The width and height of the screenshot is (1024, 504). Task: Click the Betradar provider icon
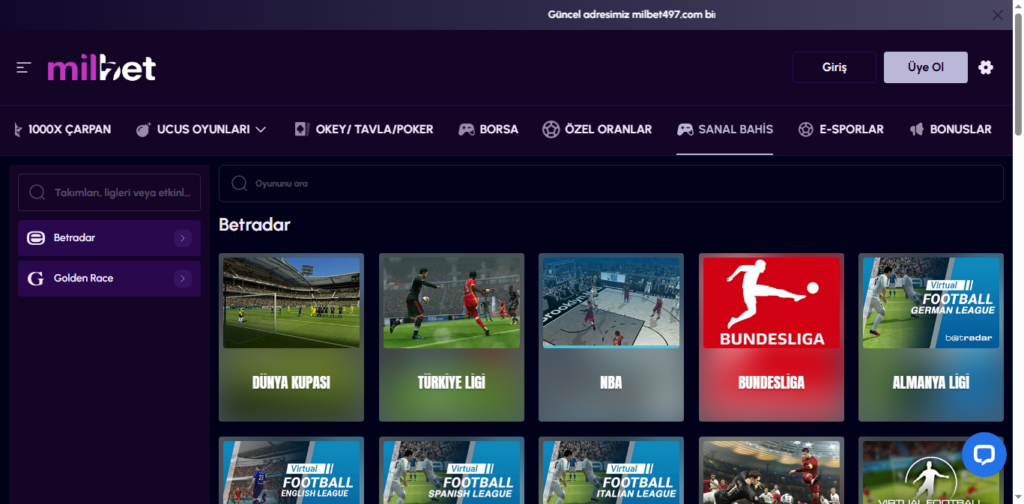(x=36, y=238)
